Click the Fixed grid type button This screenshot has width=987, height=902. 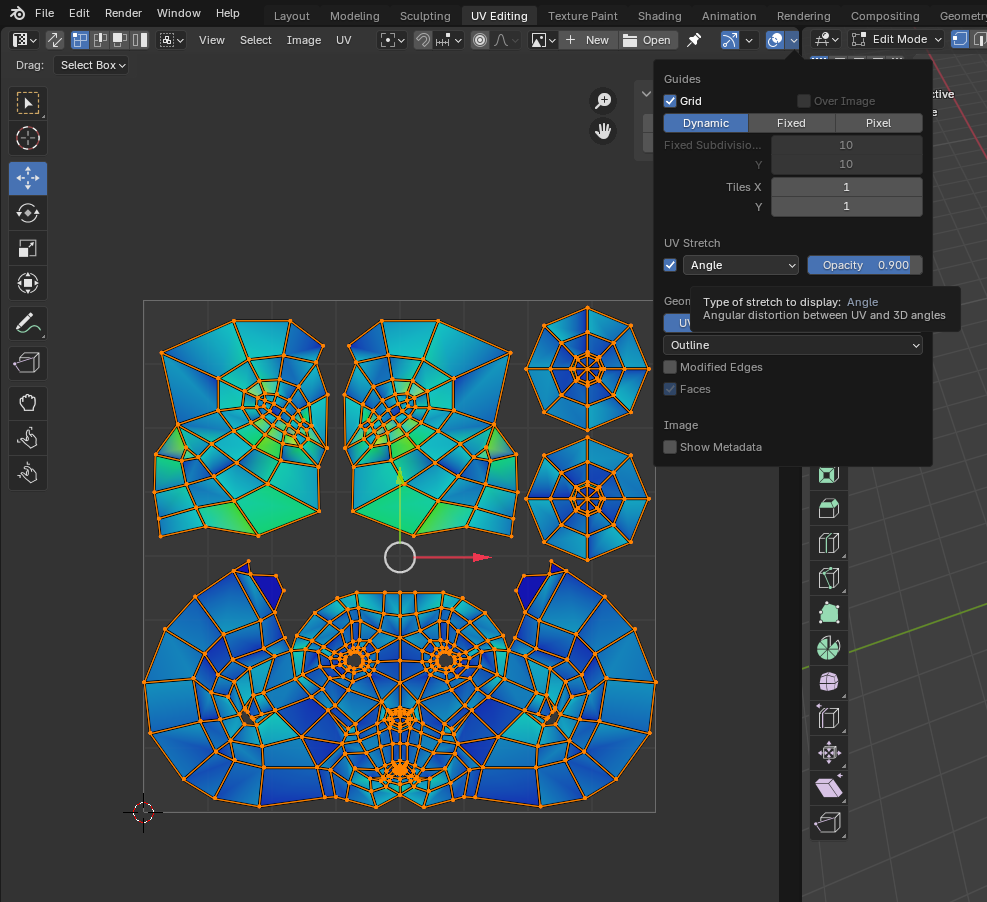click(791, 123)
